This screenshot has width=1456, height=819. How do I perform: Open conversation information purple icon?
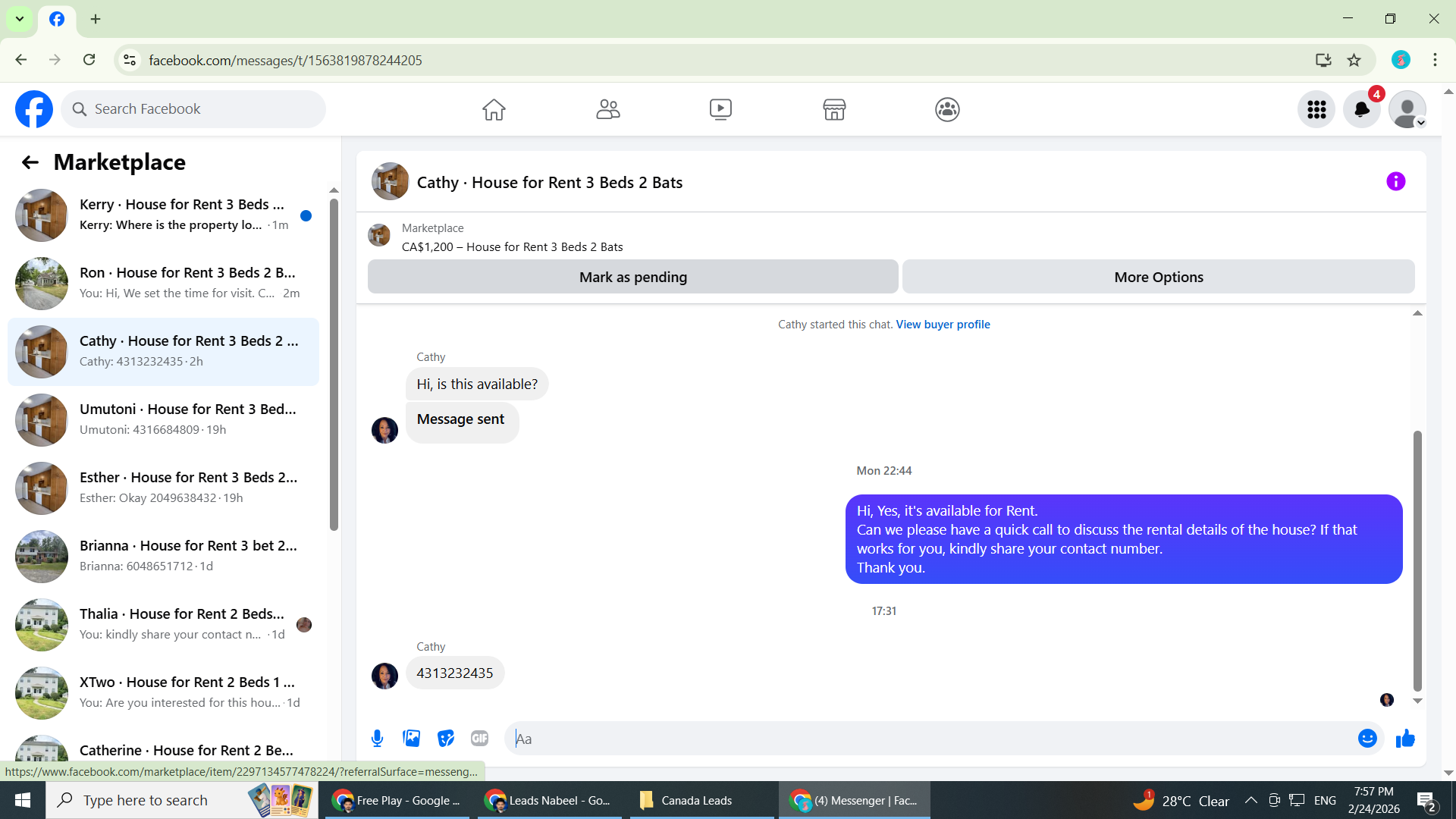coord(1395,181)
